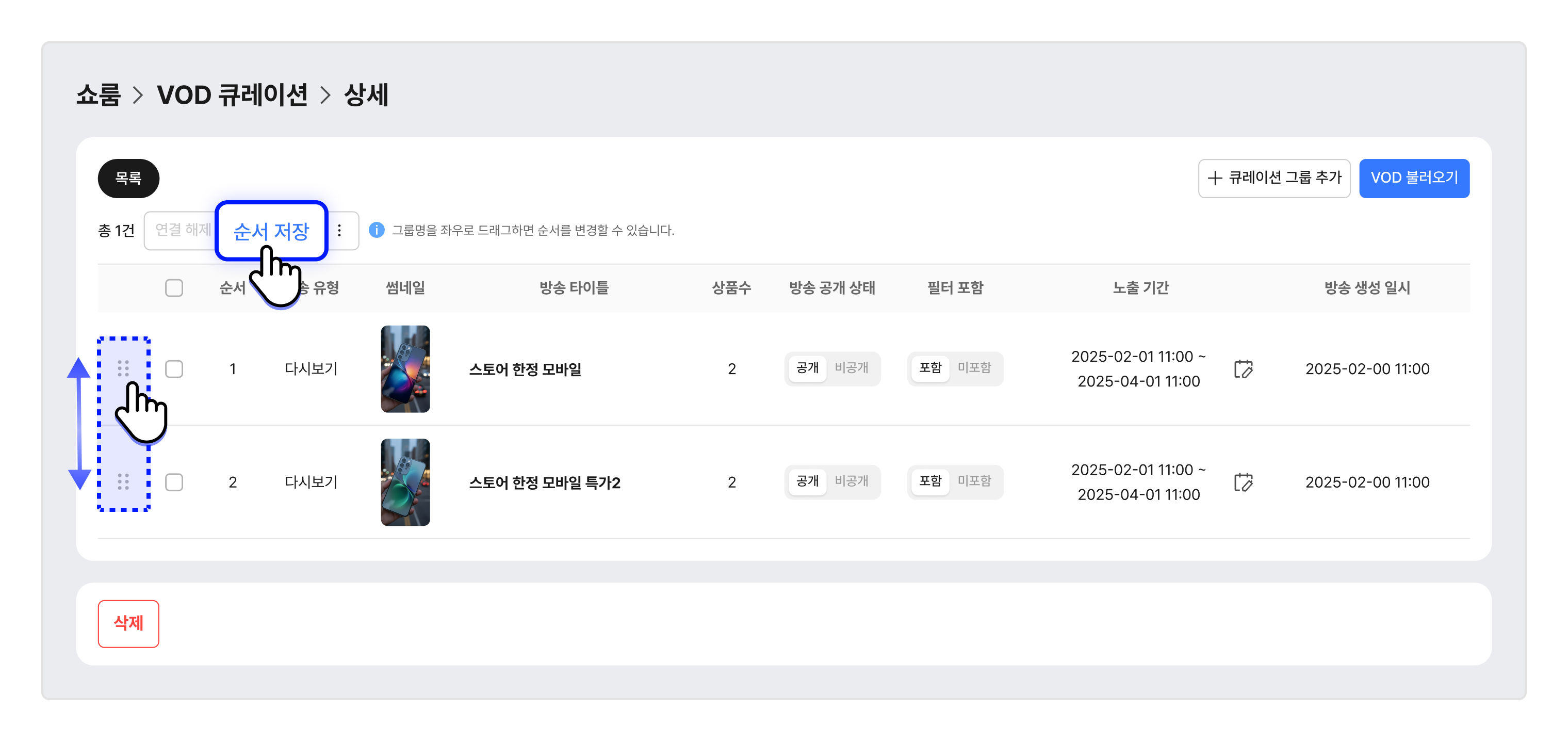Viewport: 1568px width, 741px height.
Task: Open the exposure period calendar for 스토어 한정 모바일 특가2
Action: coord(1243,481)
